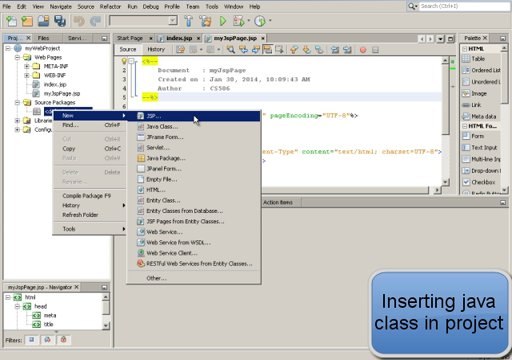This screenshot has height=360, width=512.
Task: Click the History view button
Action: tap(156, 49)
